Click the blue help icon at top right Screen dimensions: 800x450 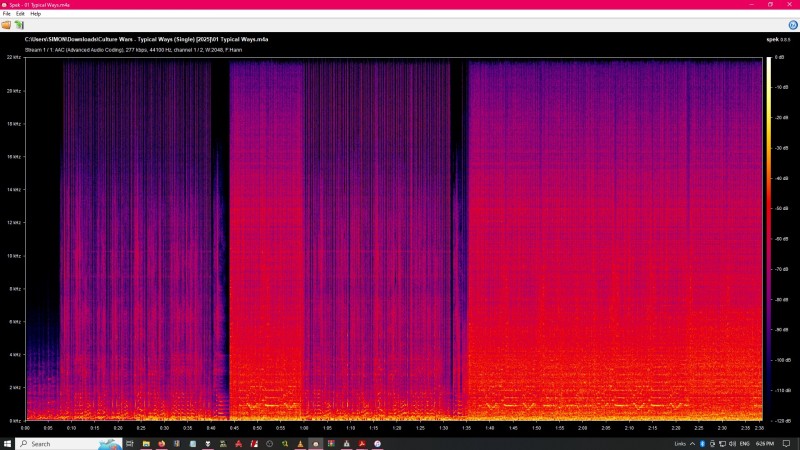click(793, 24)
